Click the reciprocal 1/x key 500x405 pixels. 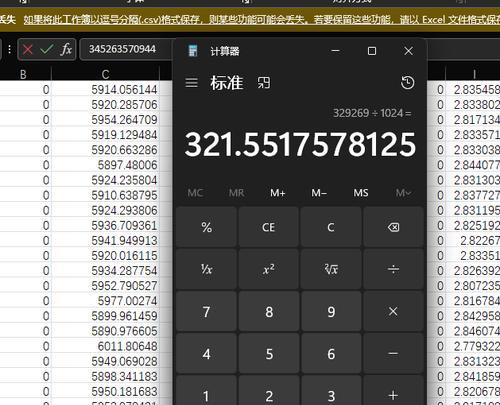tap(207, 269)
